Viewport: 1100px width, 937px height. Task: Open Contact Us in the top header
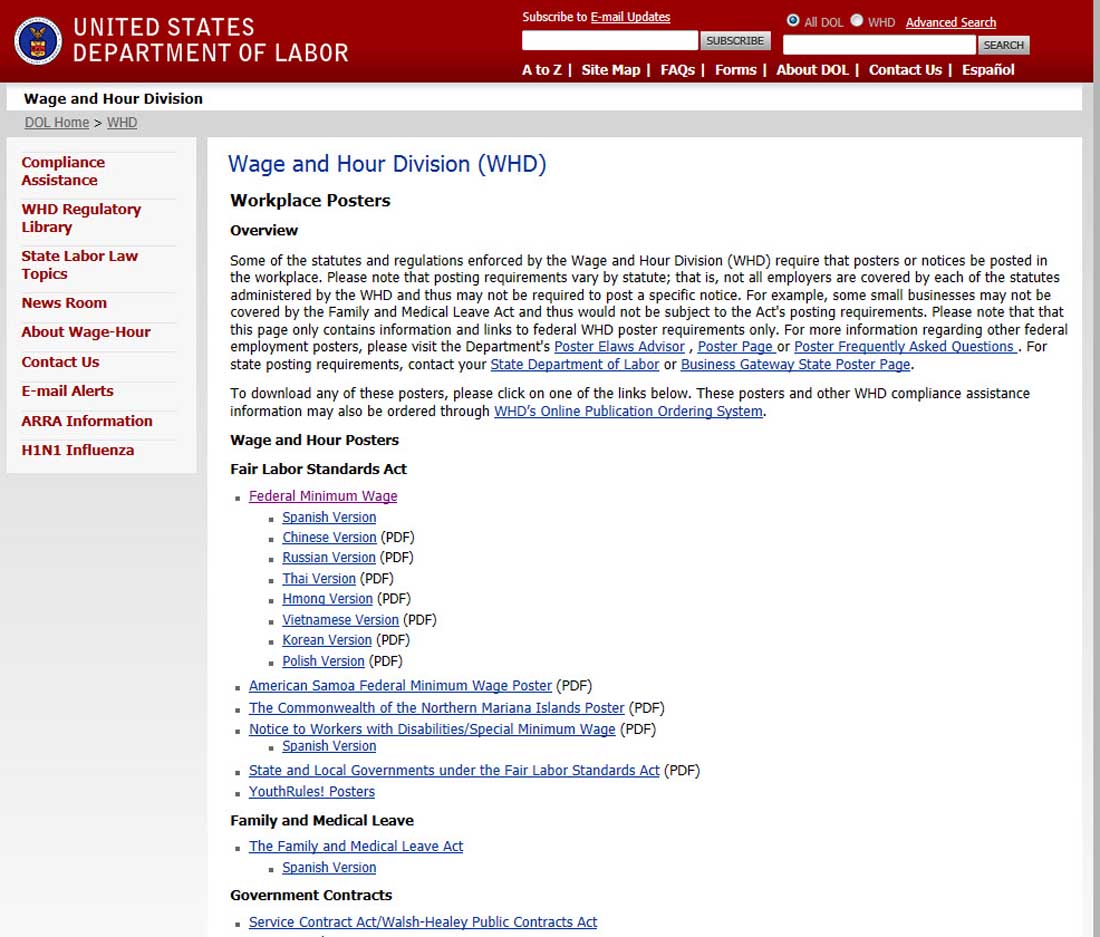click(x=905, y=70)
